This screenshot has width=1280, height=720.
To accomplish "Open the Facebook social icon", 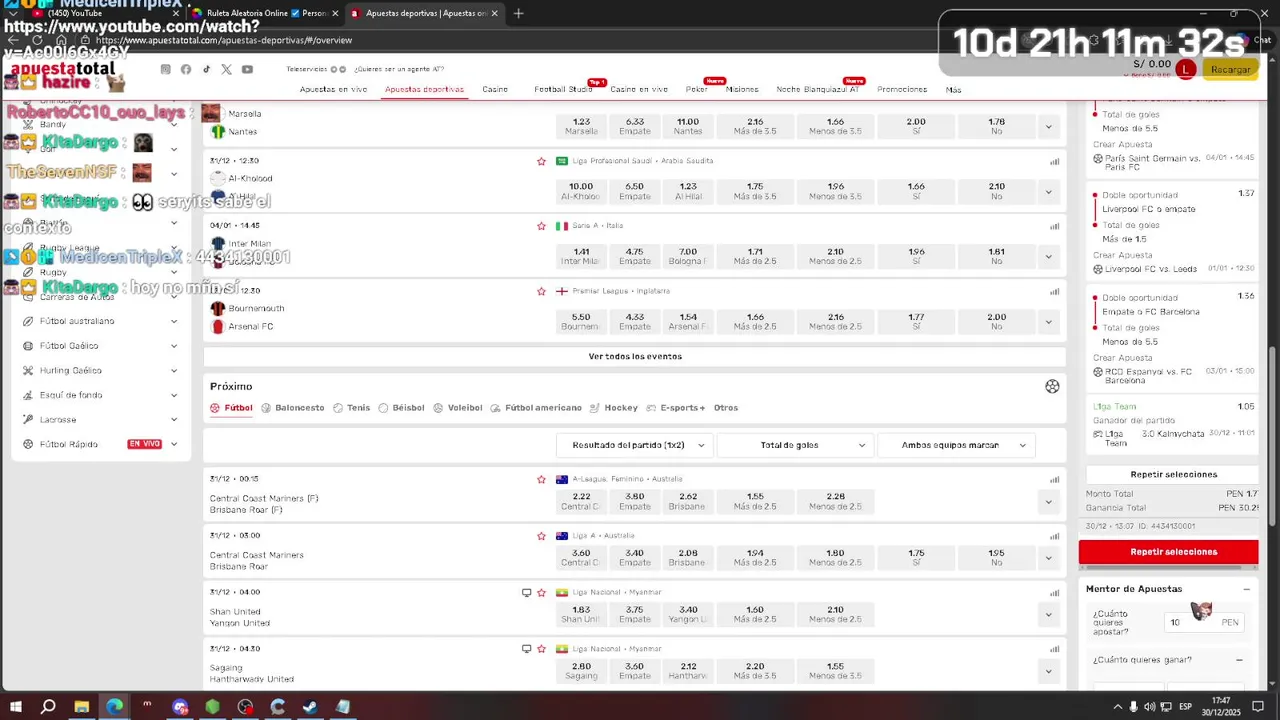I will point(186,69).
